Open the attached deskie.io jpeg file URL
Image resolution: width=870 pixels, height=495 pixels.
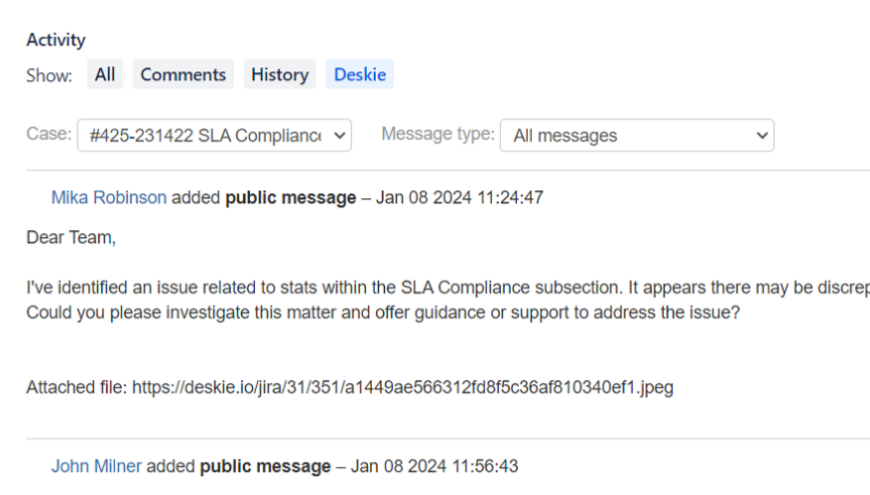pos(402,387)
